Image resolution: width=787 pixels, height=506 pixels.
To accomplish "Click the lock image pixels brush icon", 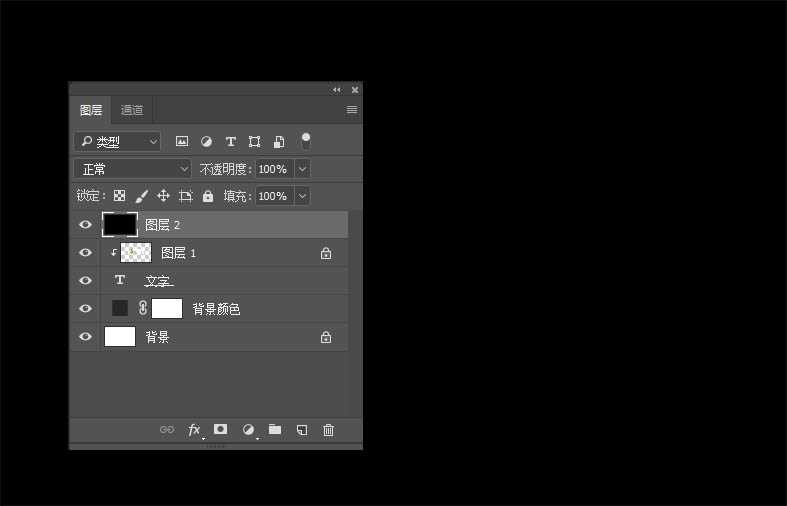I will [141, 196].
